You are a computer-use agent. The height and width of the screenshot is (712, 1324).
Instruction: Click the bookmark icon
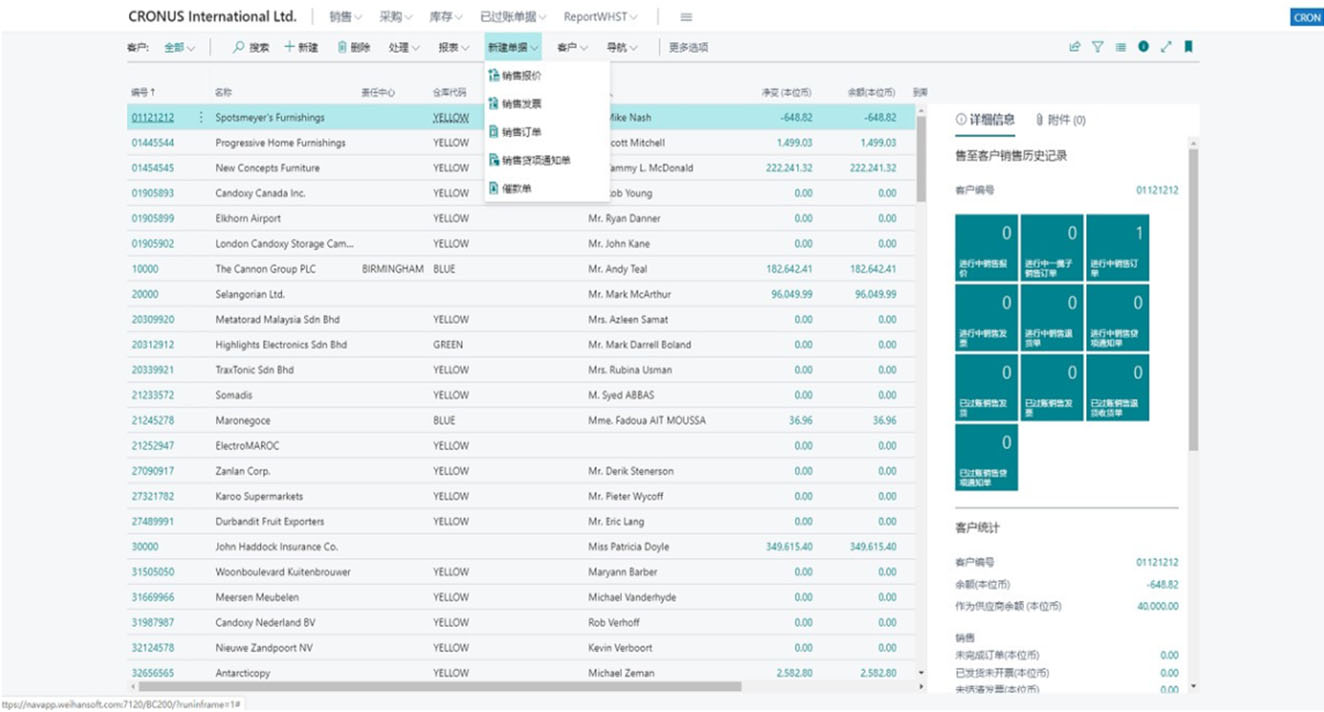tap(1188, 47)
